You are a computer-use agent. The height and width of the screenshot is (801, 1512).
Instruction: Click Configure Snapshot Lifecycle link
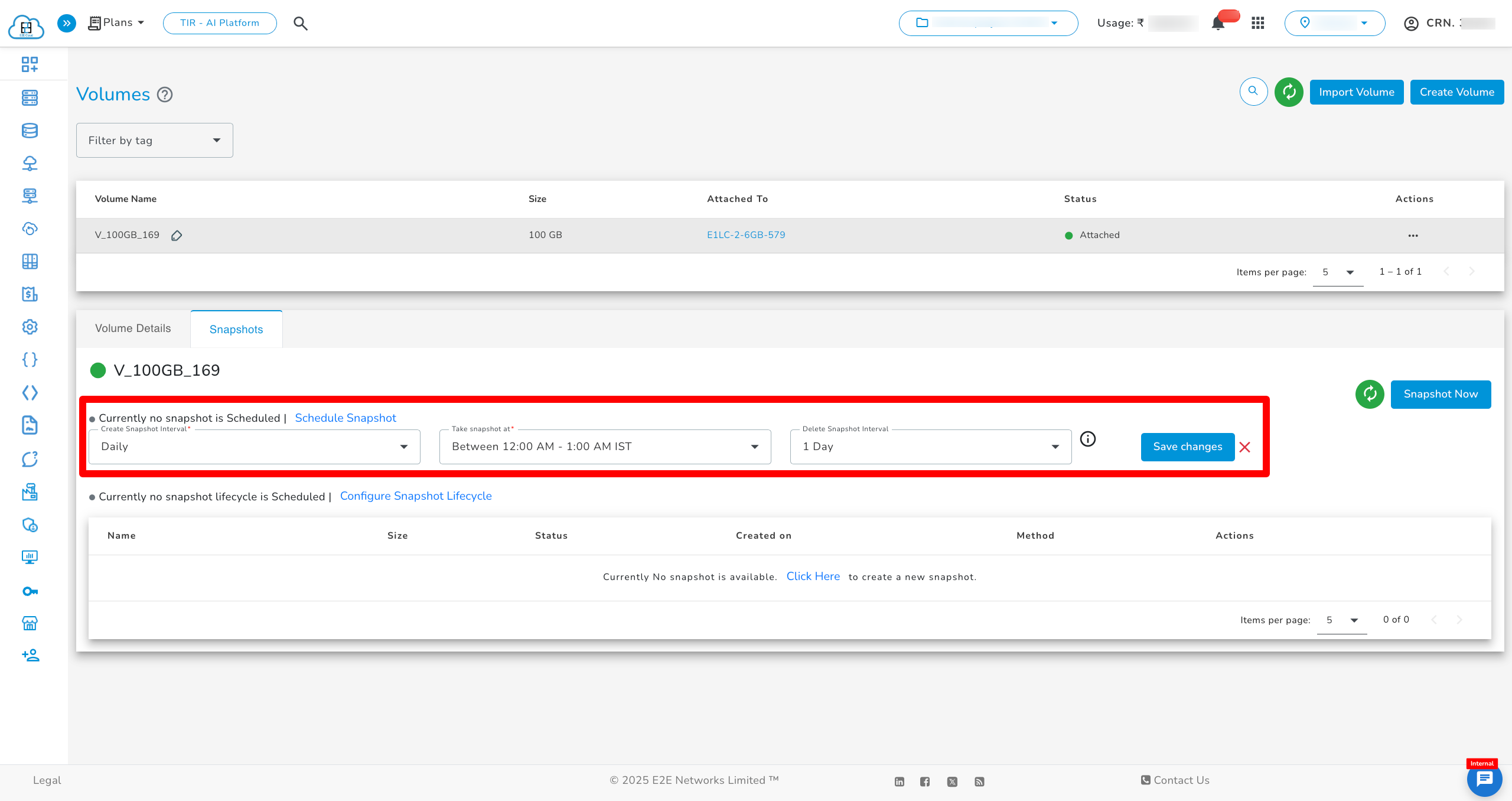[416, 496]
